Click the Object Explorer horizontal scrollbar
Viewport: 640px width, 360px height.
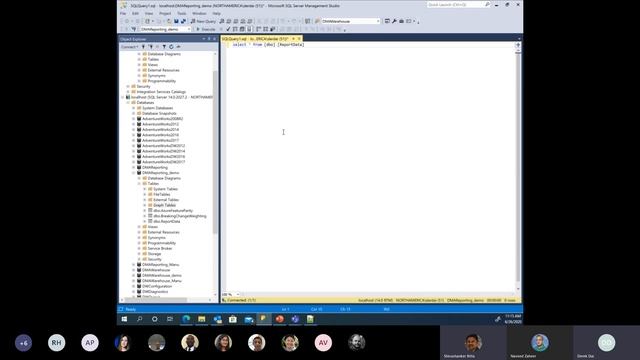coord(156,300)
